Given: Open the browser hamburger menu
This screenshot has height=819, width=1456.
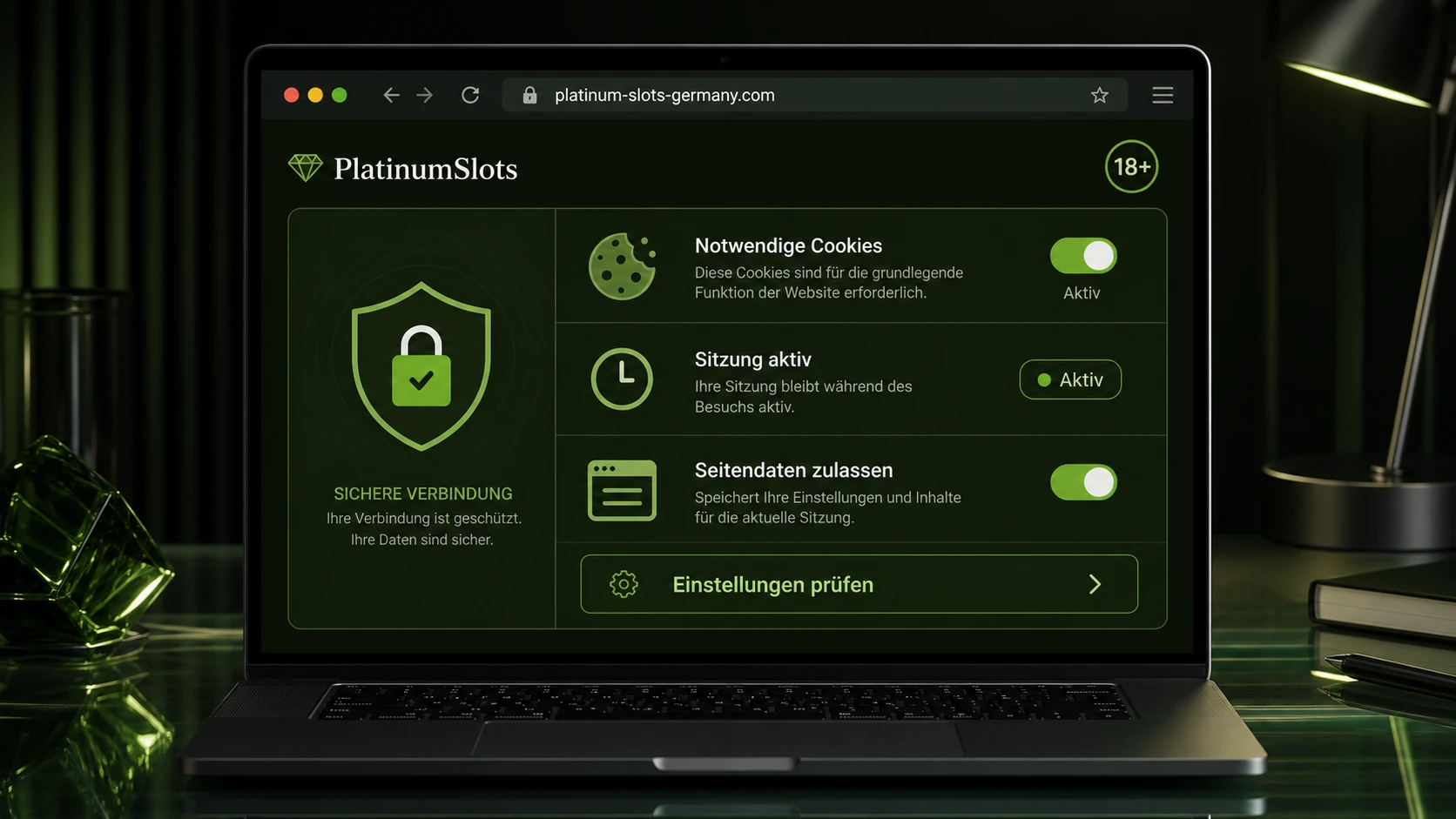Looking at the screenshot, I should 1163,95.
